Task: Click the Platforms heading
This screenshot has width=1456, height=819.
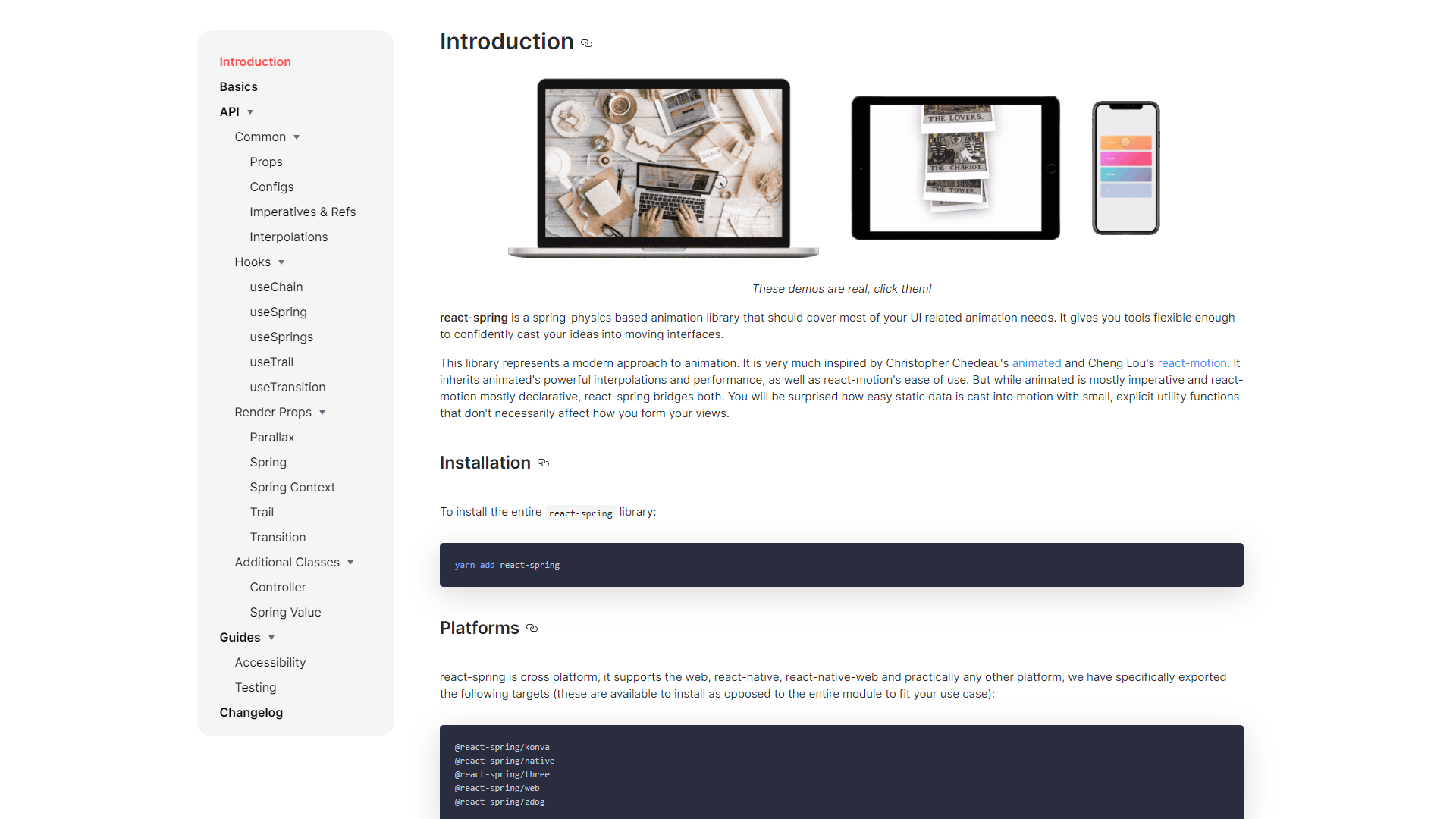Action: (479, 628)
